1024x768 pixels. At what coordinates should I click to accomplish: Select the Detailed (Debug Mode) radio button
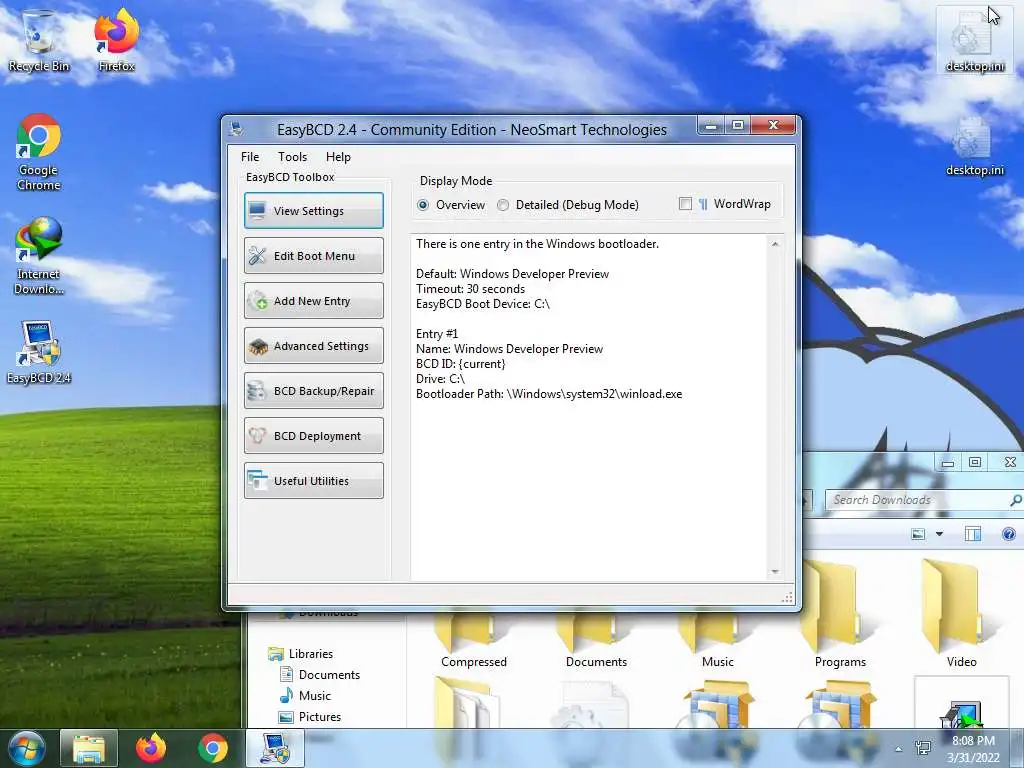pyautogui.click(x=568, y=204)
